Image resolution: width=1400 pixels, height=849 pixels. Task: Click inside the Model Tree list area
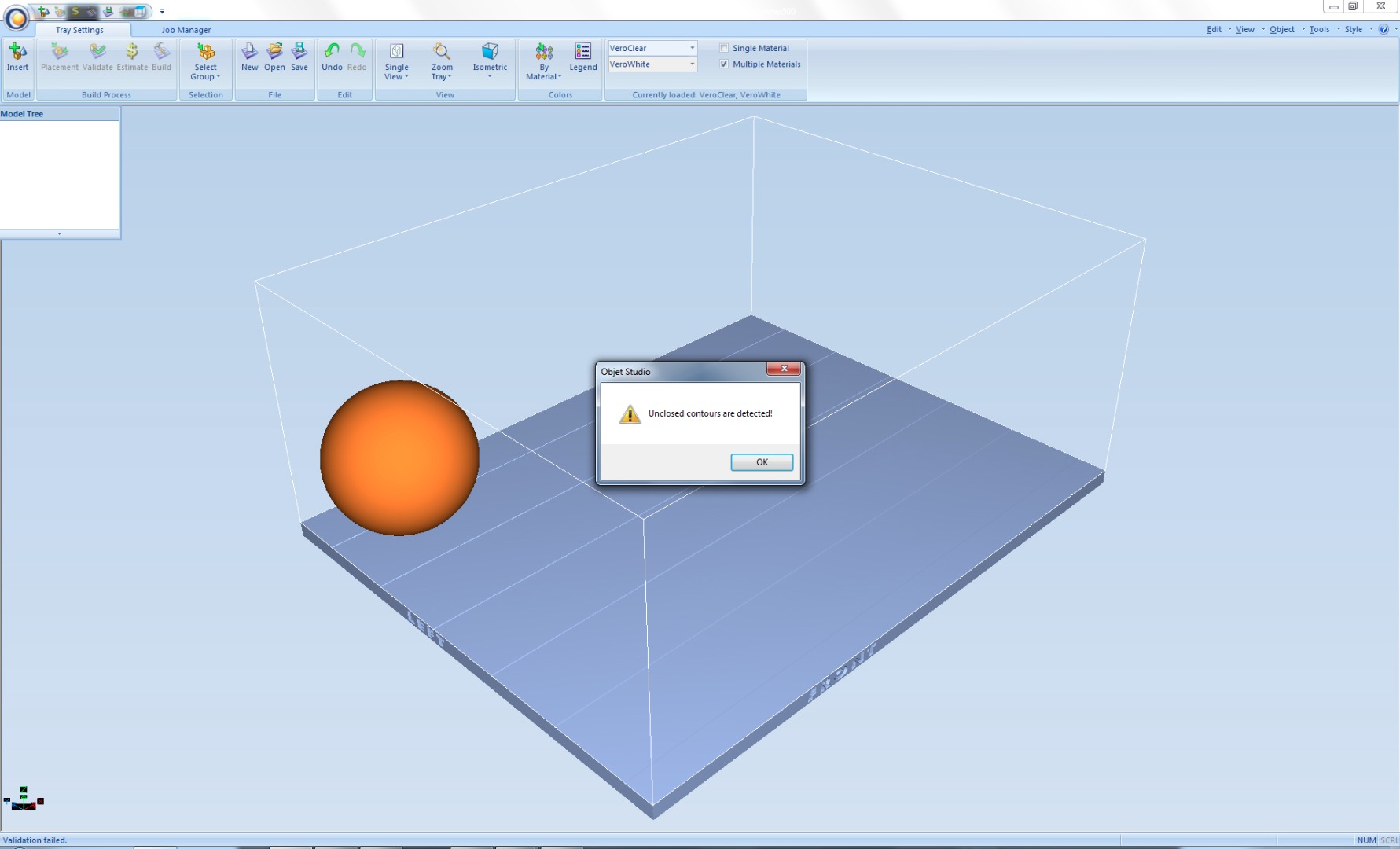59,175
